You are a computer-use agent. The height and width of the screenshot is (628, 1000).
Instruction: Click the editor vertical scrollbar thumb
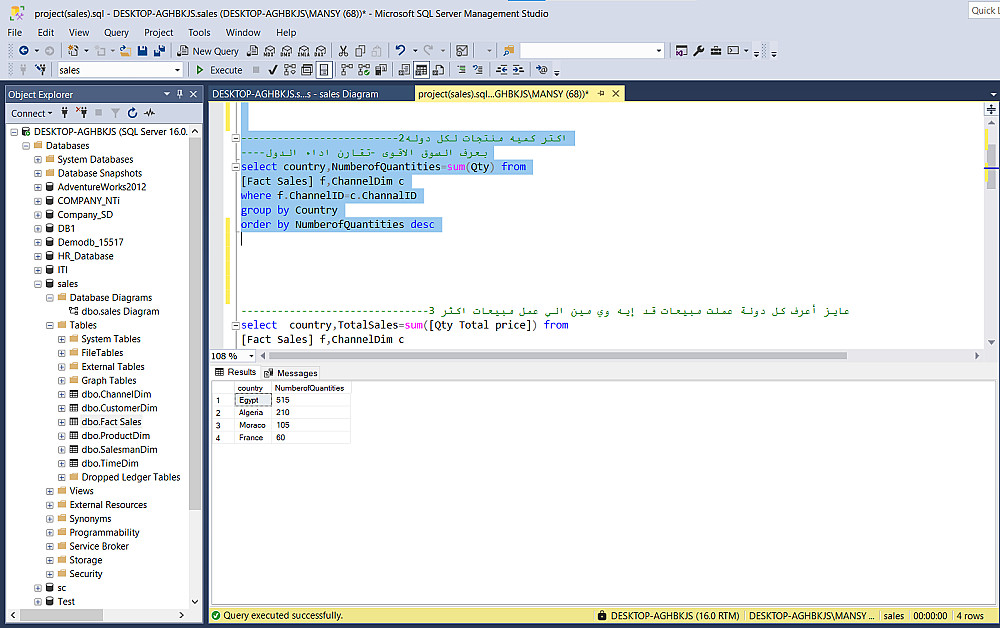(991, 155)
